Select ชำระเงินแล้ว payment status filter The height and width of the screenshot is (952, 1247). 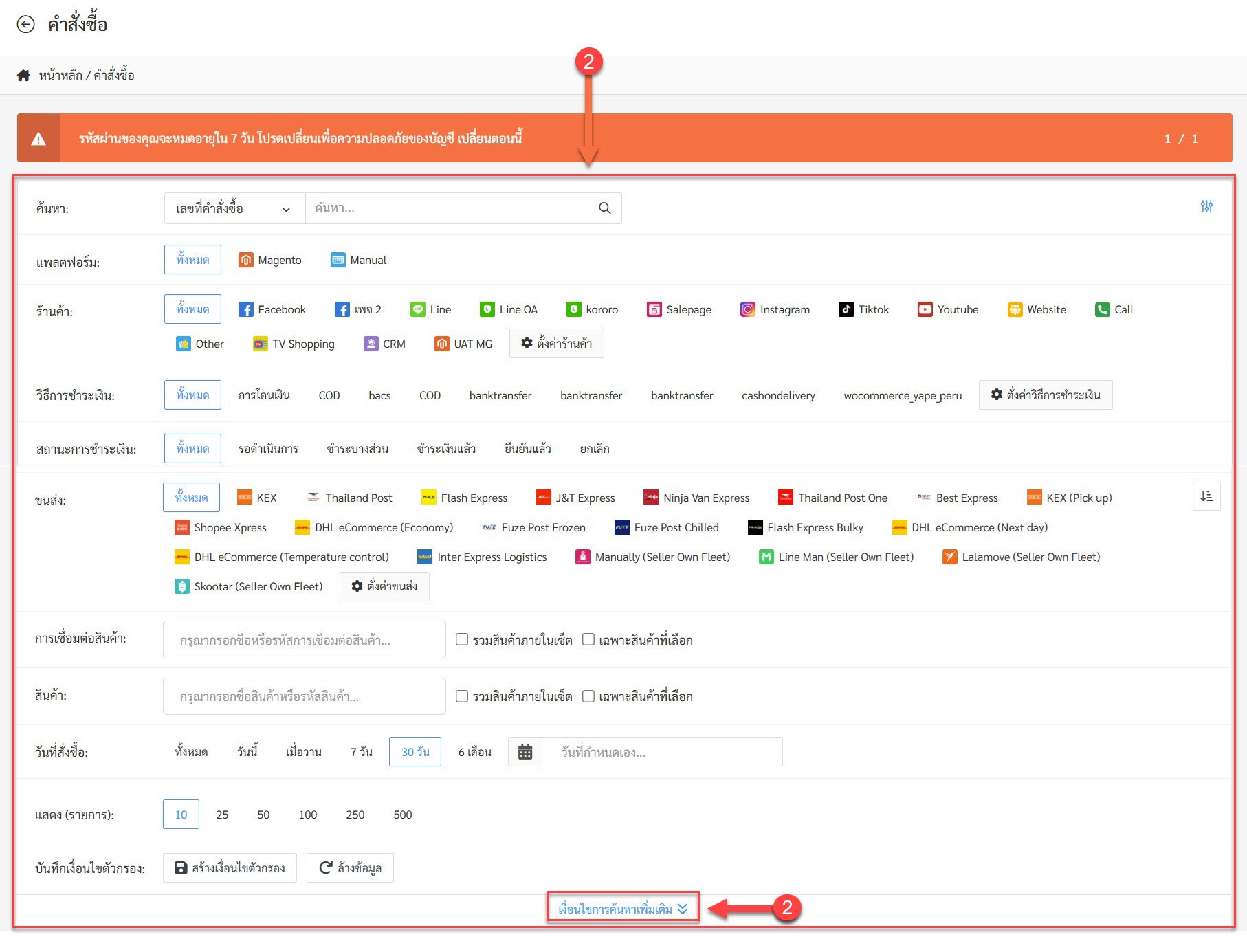tap(446, 449)
